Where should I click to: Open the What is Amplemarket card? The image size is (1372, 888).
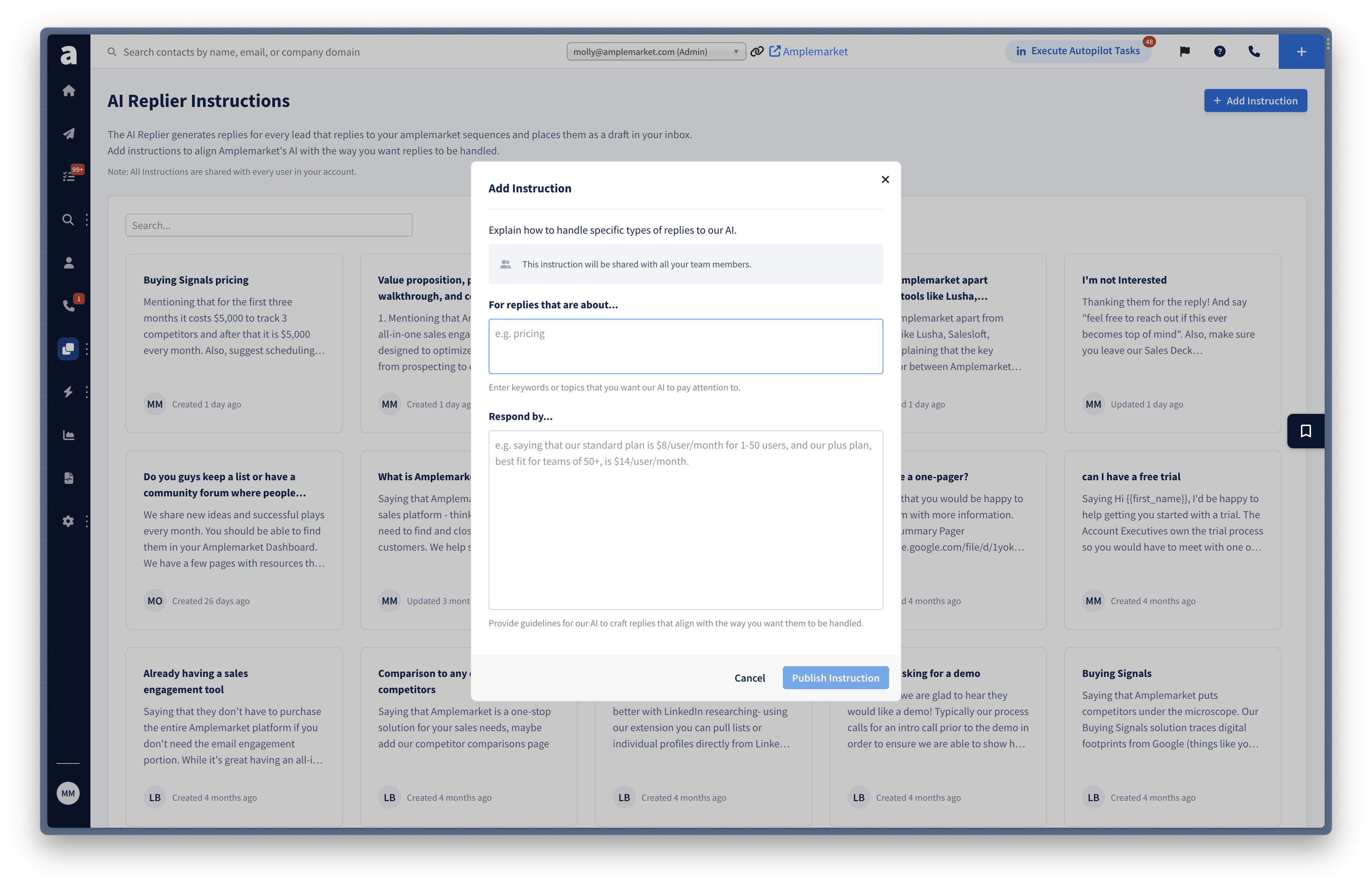pyautogui.click(x=416, y=540)
